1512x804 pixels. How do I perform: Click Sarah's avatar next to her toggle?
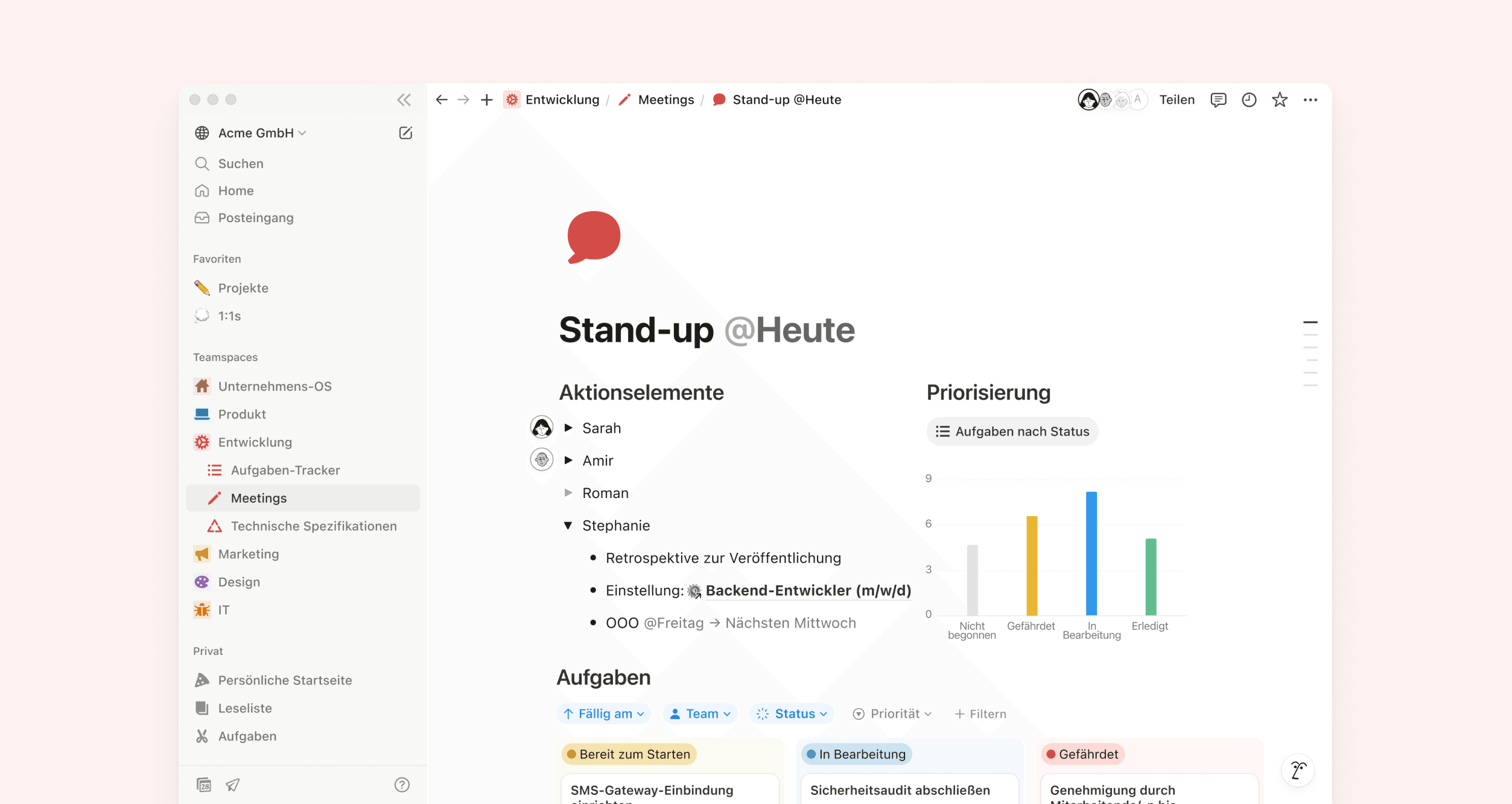(x=541, y=427)
